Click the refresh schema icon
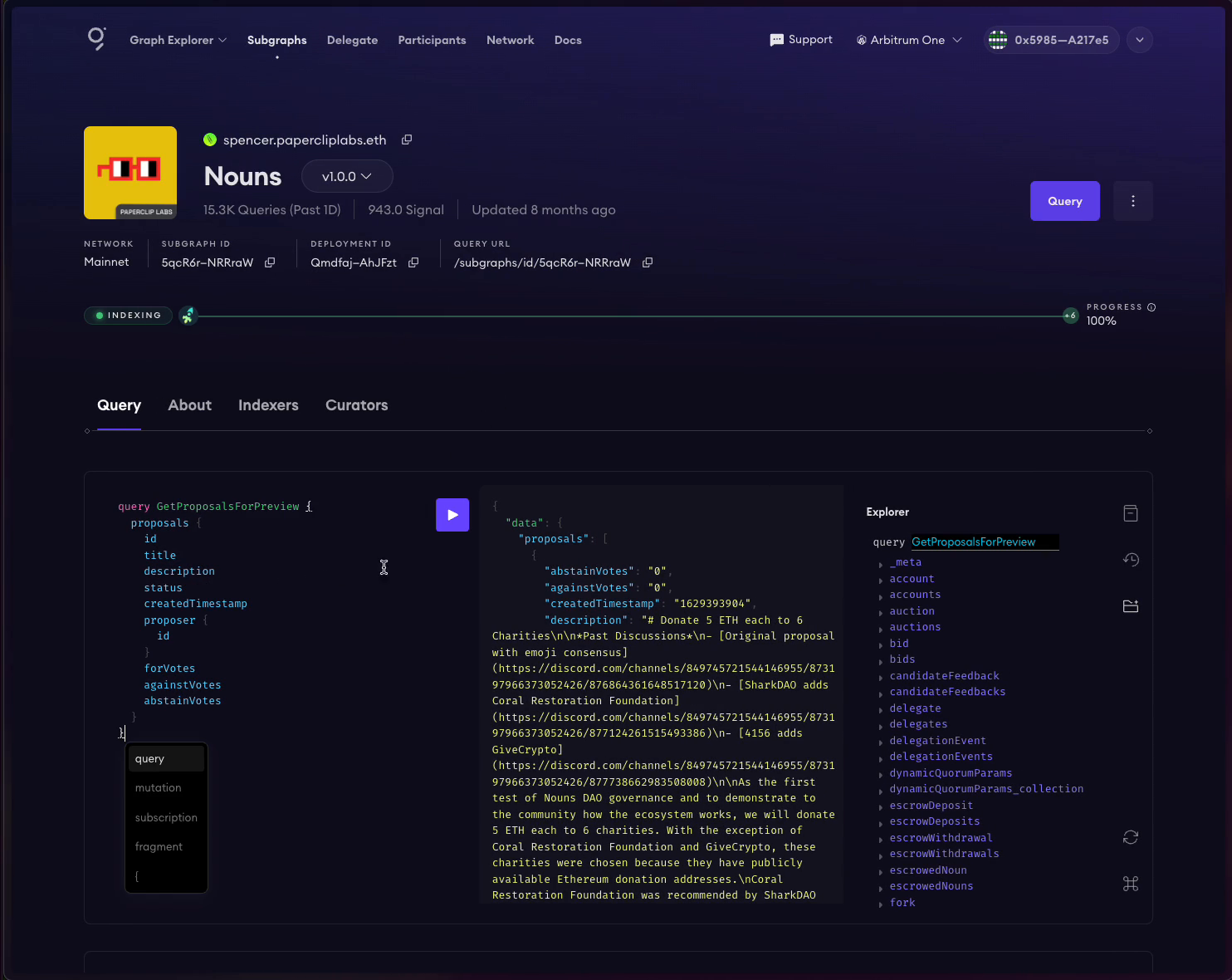Image resolution: width=1232 pixels, height=980 pixels. coord(1131,837)
